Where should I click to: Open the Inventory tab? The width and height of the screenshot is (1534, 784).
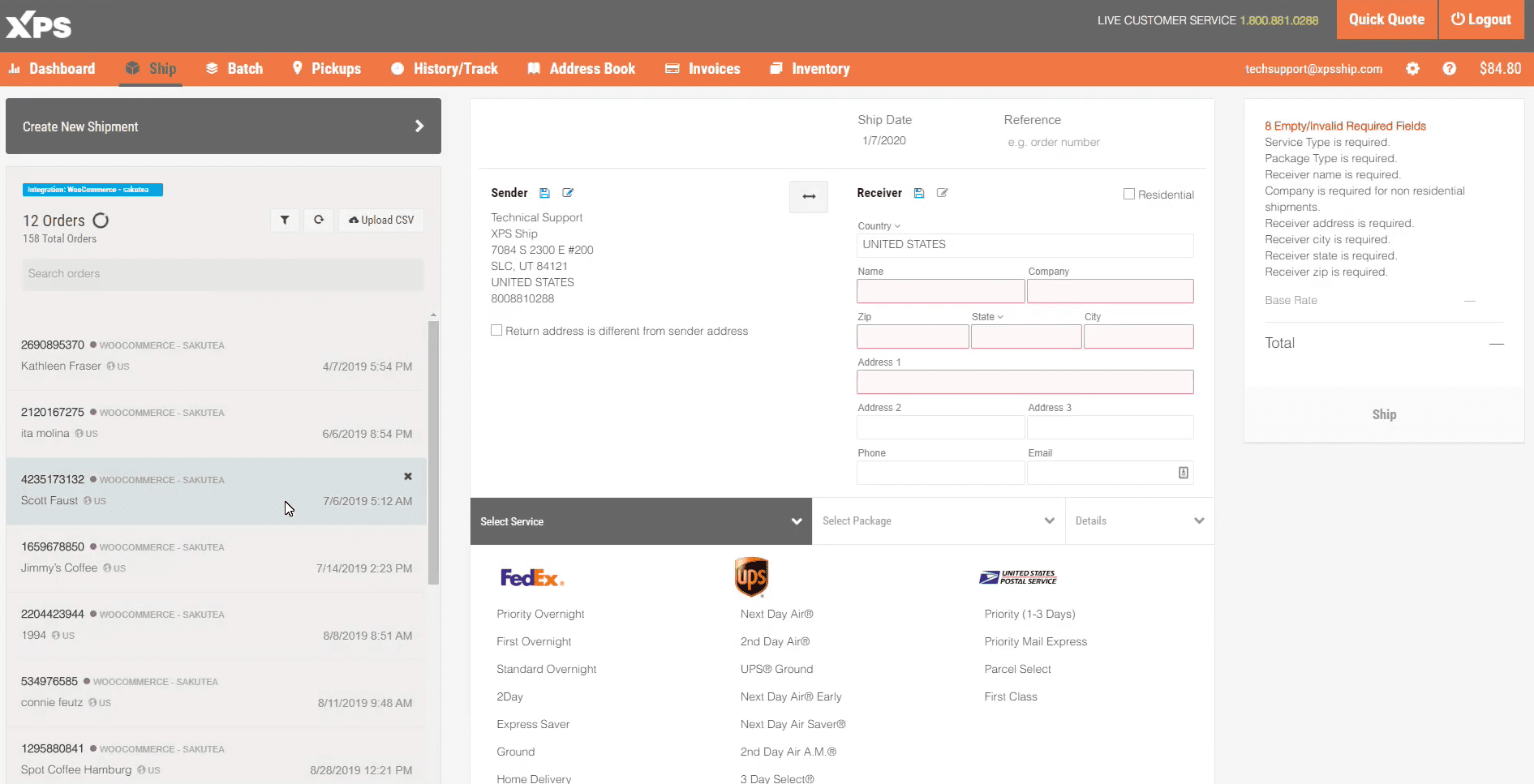click(810, 69)
